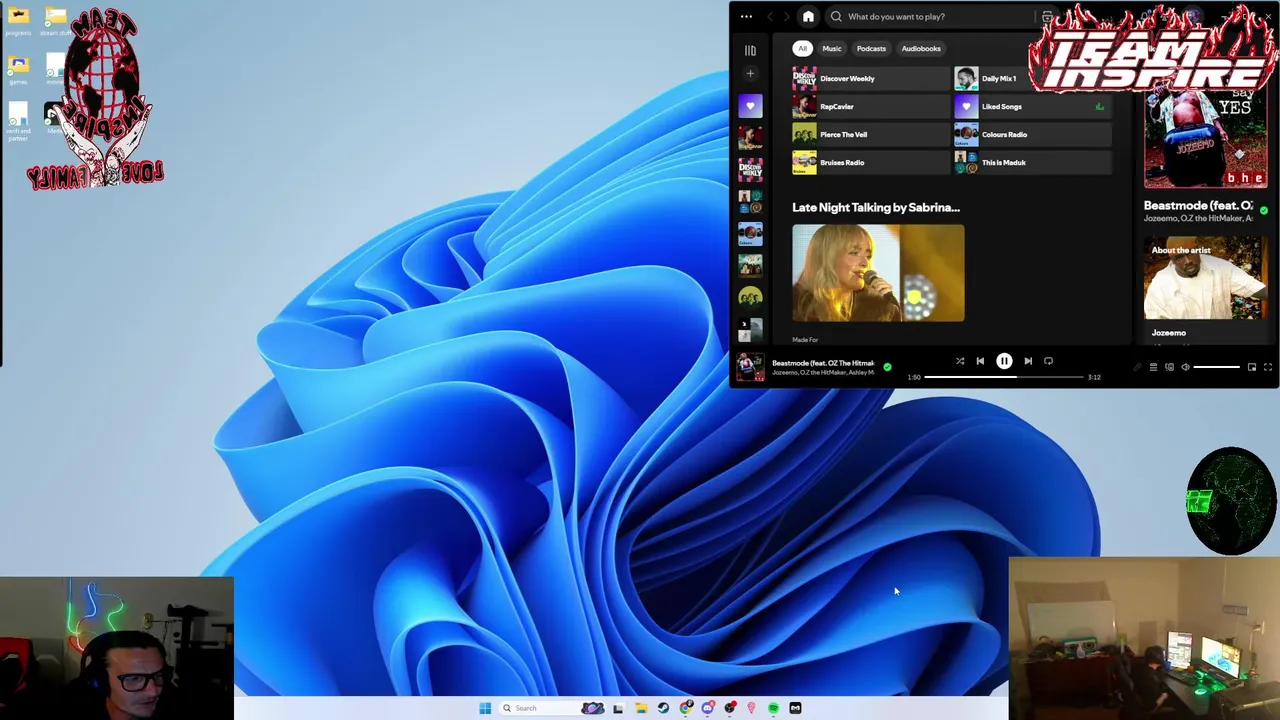Viewport: 1280px width, 720px height.
Task: Collapse Your Library panel icon
Action: pos(750,50)
